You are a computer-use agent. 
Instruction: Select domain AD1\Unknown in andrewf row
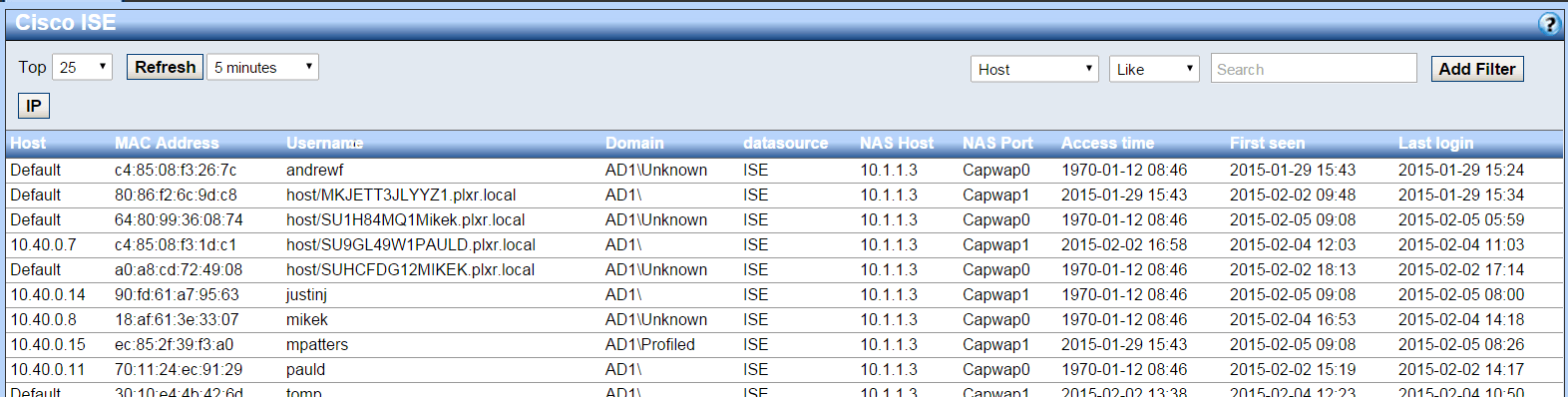coord(656,170)
